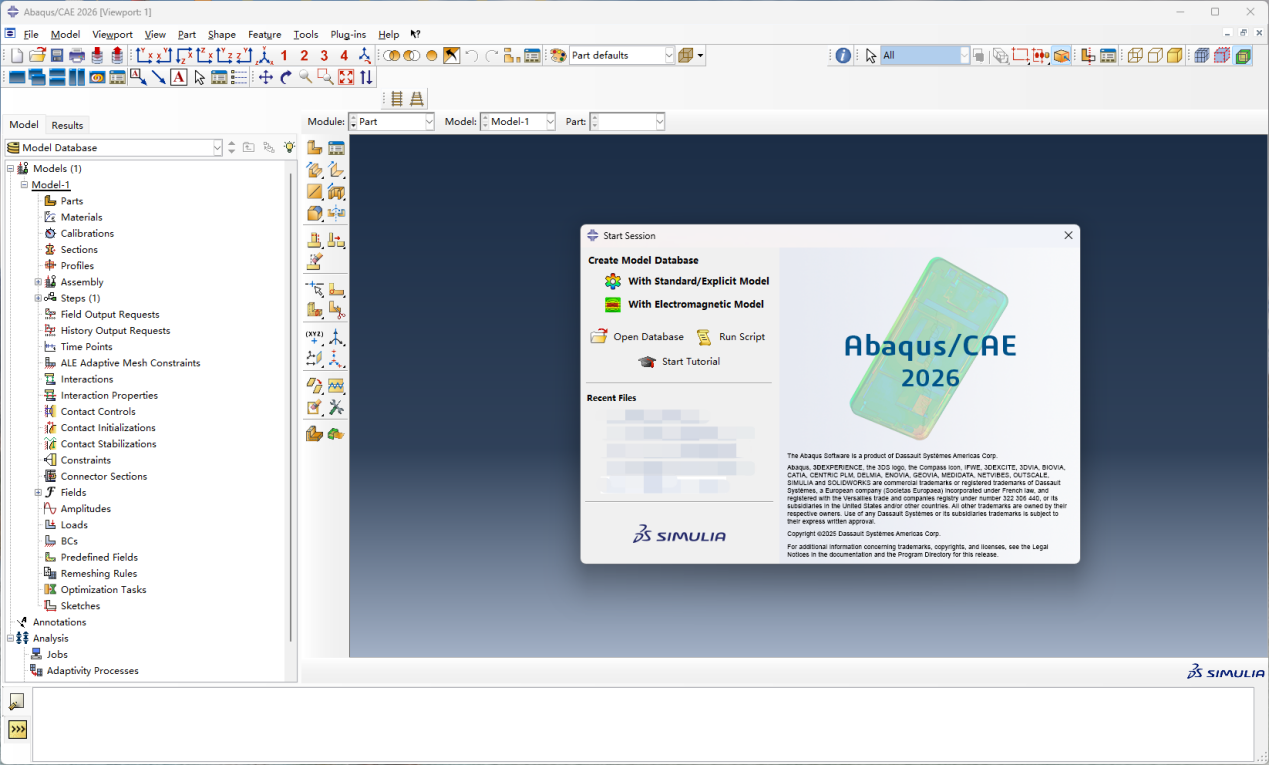Toggle the blue meshed cube display icon

point(1202,56)
